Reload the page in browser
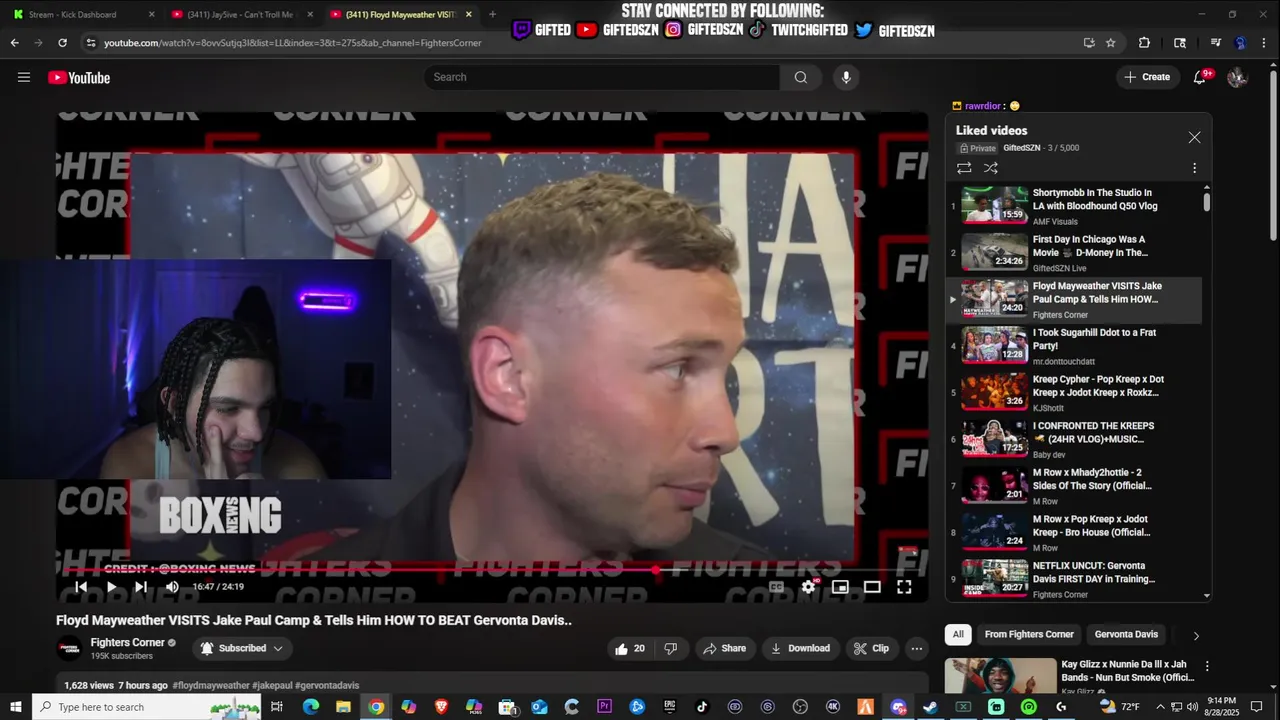Viewport: 1280px width, 720px height. coord(62,43)
